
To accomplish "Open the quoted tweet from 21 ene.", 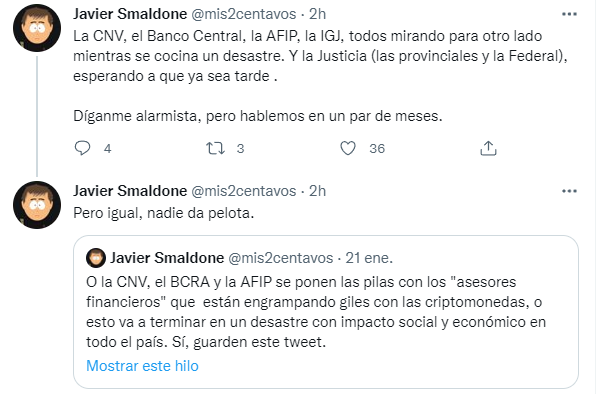I will tap(326, 312).
